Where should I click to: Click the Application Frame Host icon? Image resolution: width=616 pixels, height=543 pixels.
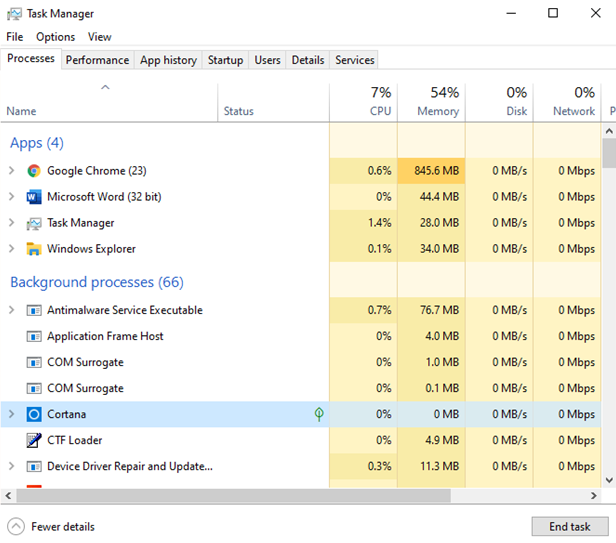click(x=34, y=336)
